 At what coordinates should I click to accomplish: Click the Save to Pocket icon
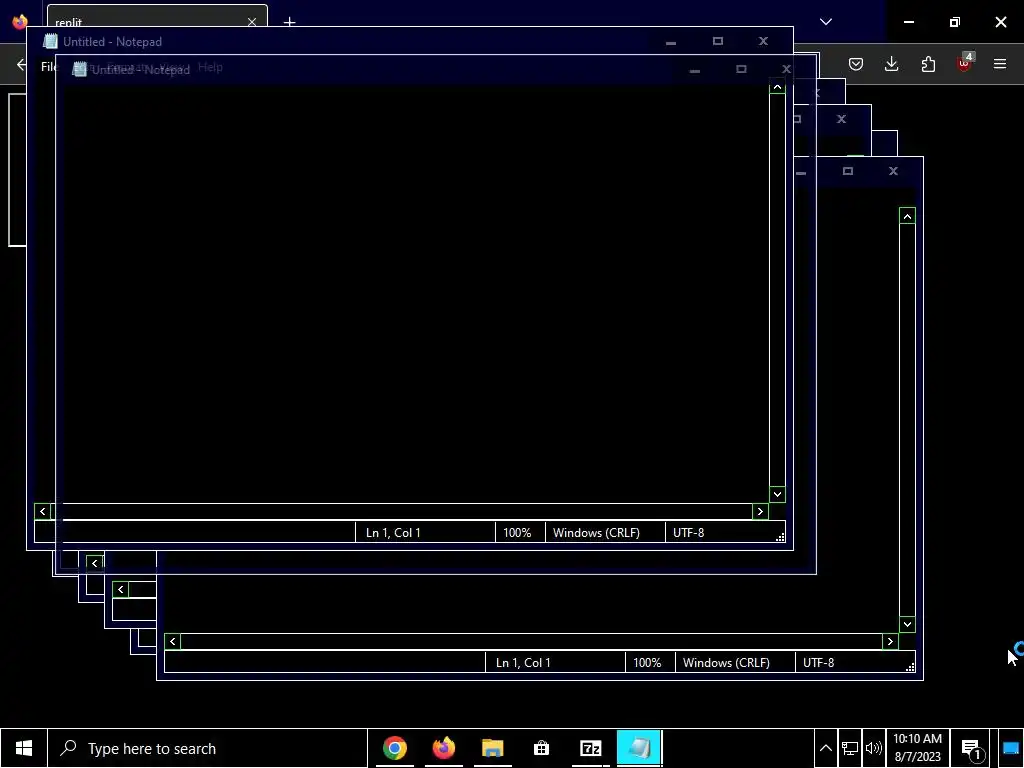click(x=856, y=64)
